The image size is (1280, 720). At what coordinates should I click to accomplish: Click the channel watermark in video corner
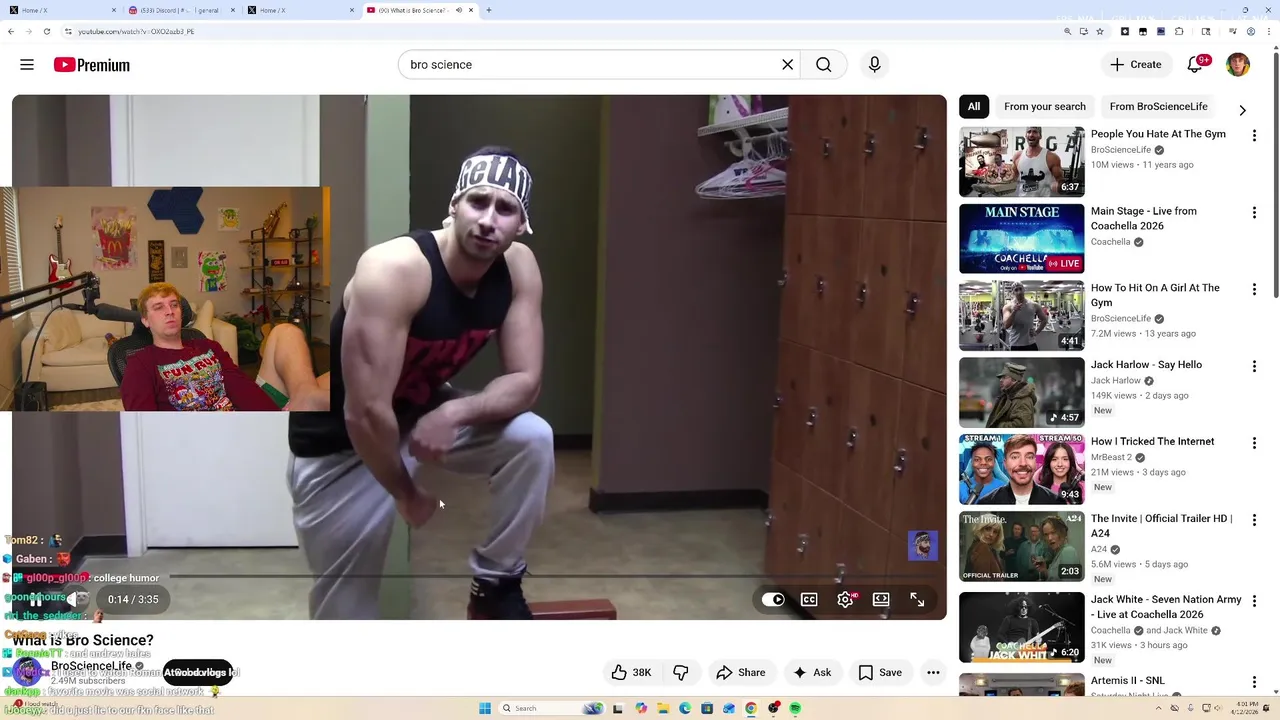pos(922,546)
